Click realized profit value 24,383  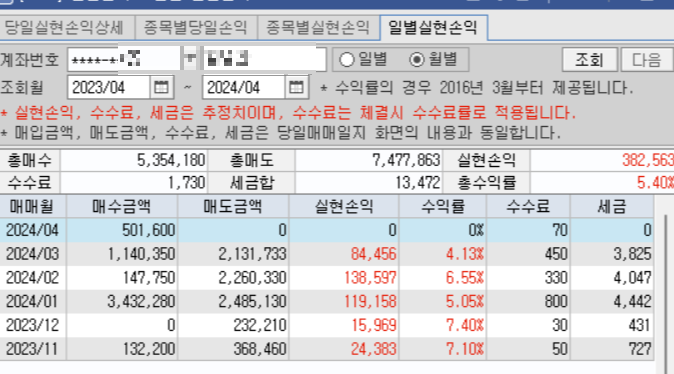click(373, 349)
